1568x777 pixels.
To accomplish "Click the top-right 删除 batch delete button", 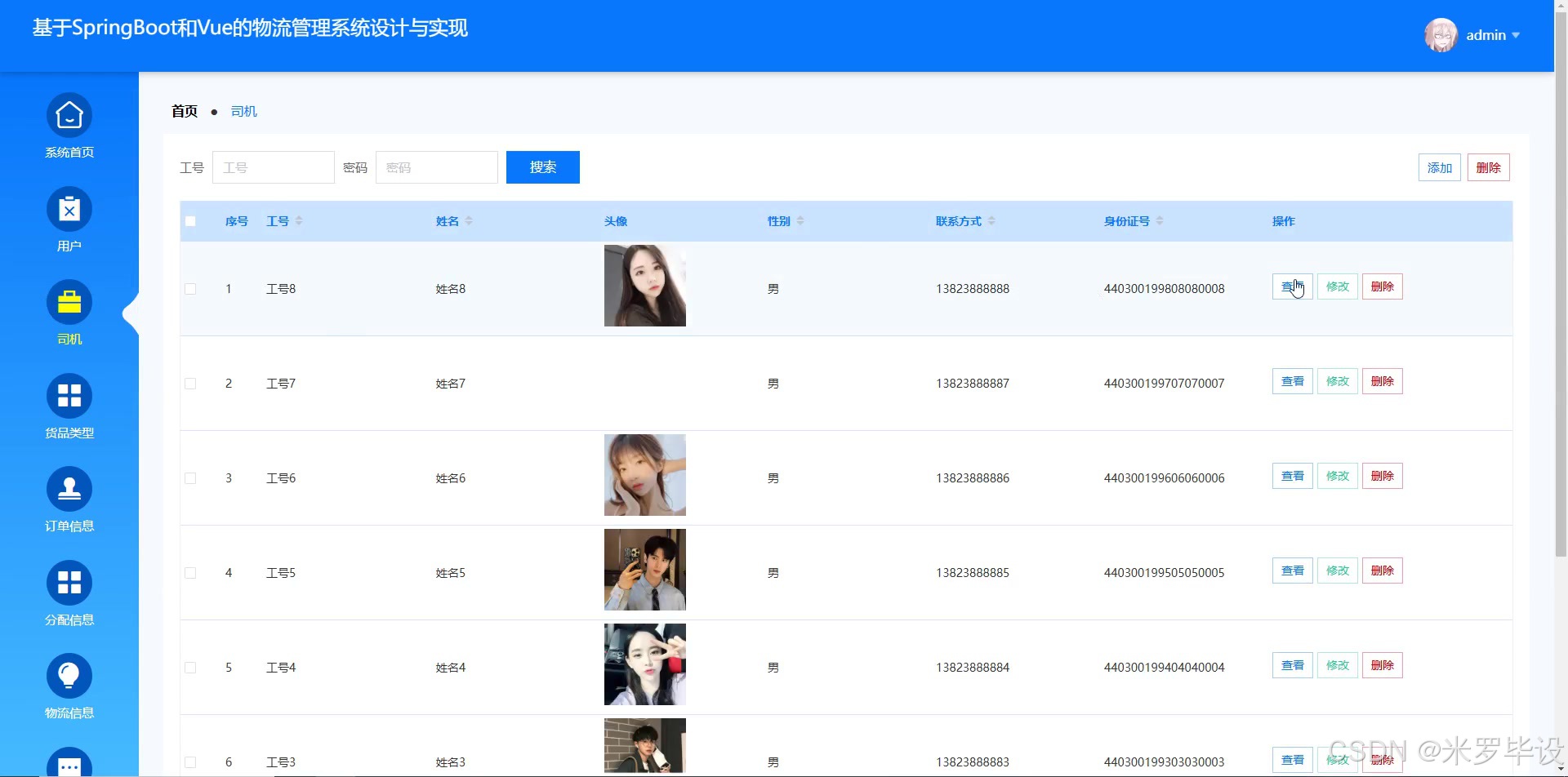I will click(x=1489, y=167).
